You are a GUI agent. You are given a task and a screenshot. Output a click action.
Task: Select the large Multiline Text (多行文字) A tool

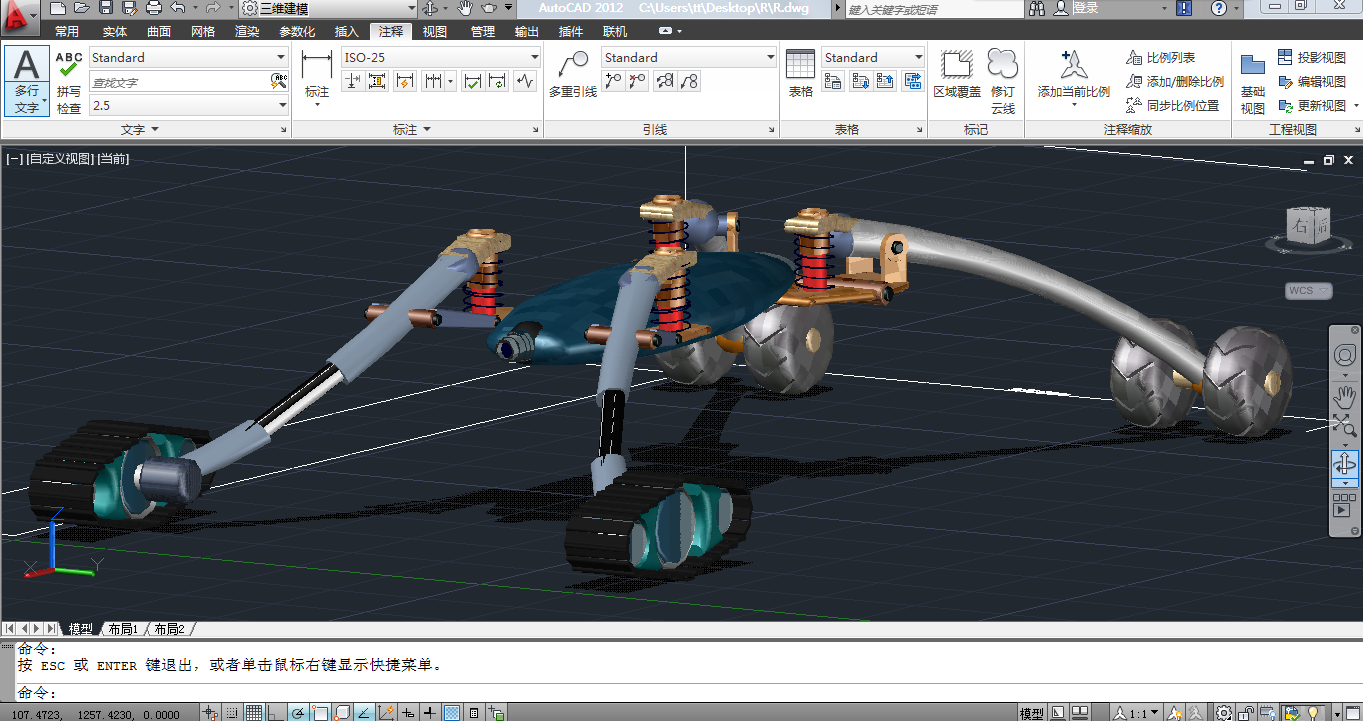point(27,80)
